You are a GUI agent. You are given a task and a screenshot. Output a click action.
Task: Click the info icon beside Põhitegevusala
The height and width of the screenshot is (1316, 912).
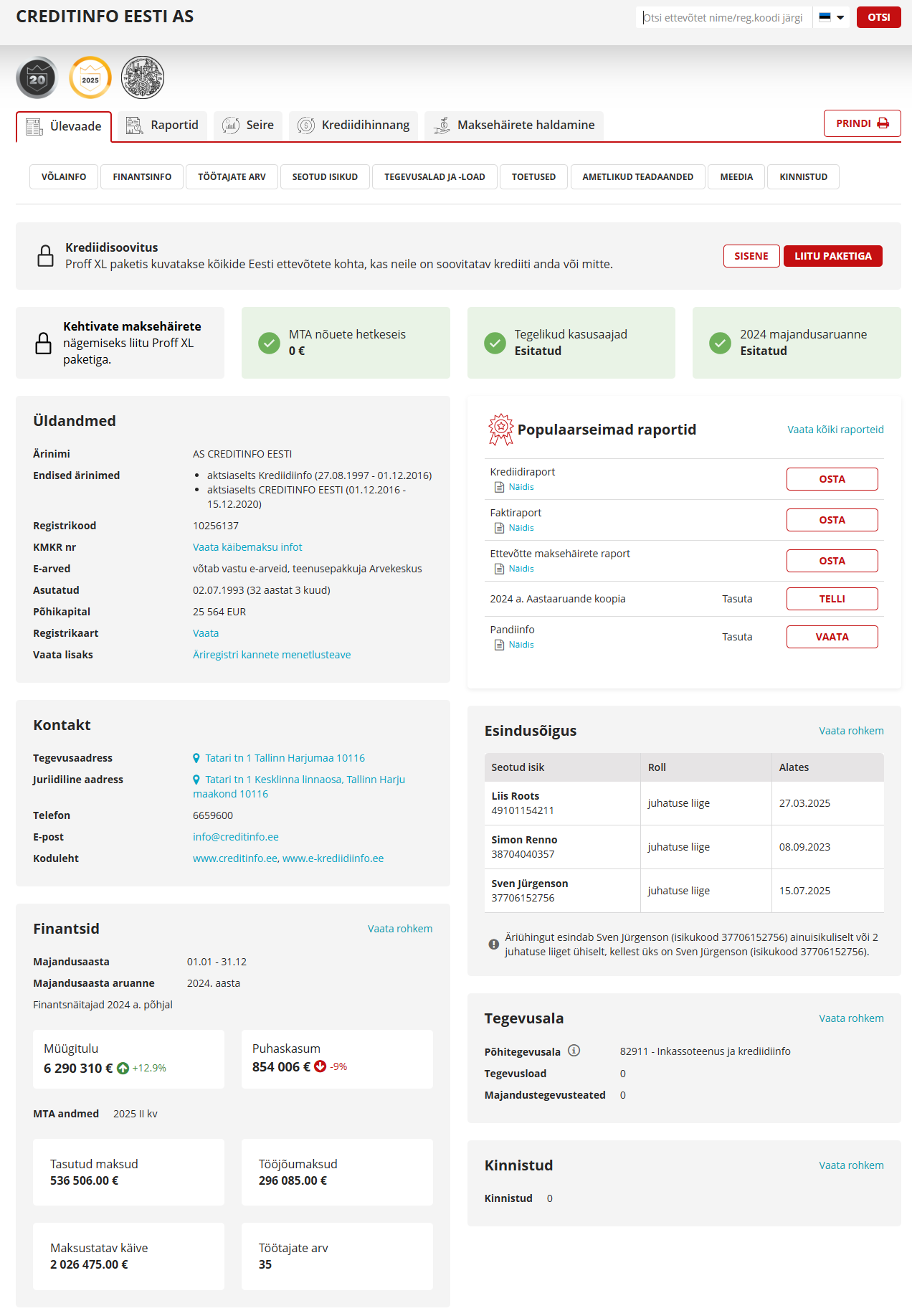click(x=574, y=1051)
